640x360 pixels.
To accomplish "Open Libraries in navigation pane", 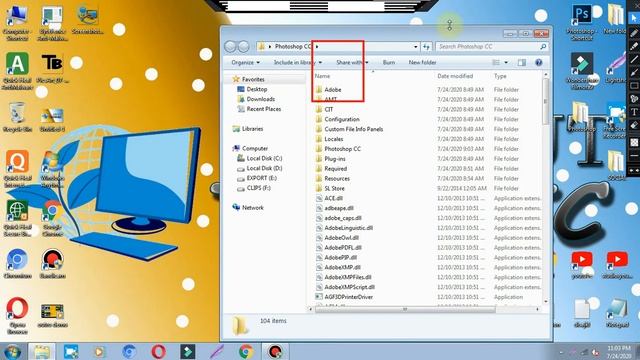I will coord(252,129).
